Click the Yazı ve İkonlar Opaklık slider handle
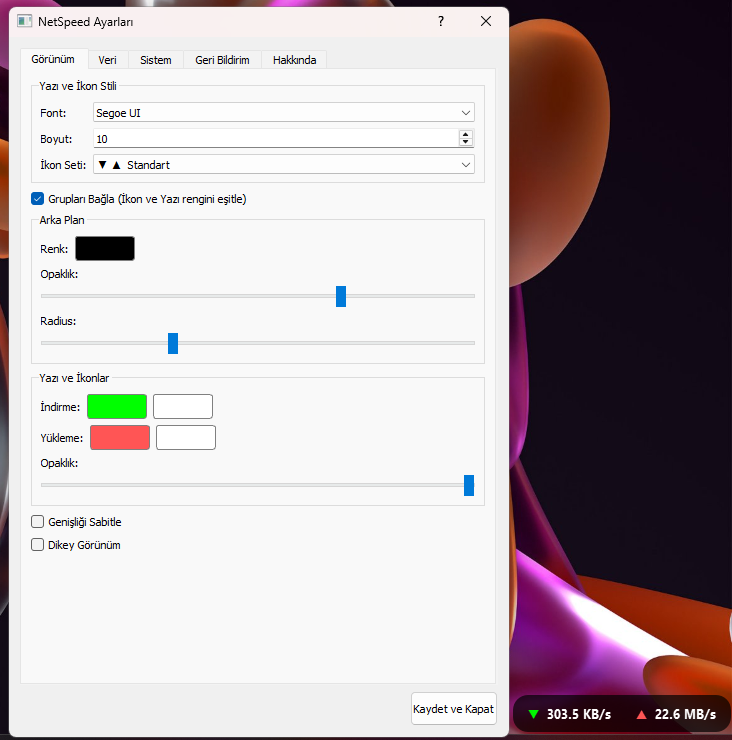The height and width of the screenshot is (740, 732). point(469,486)
